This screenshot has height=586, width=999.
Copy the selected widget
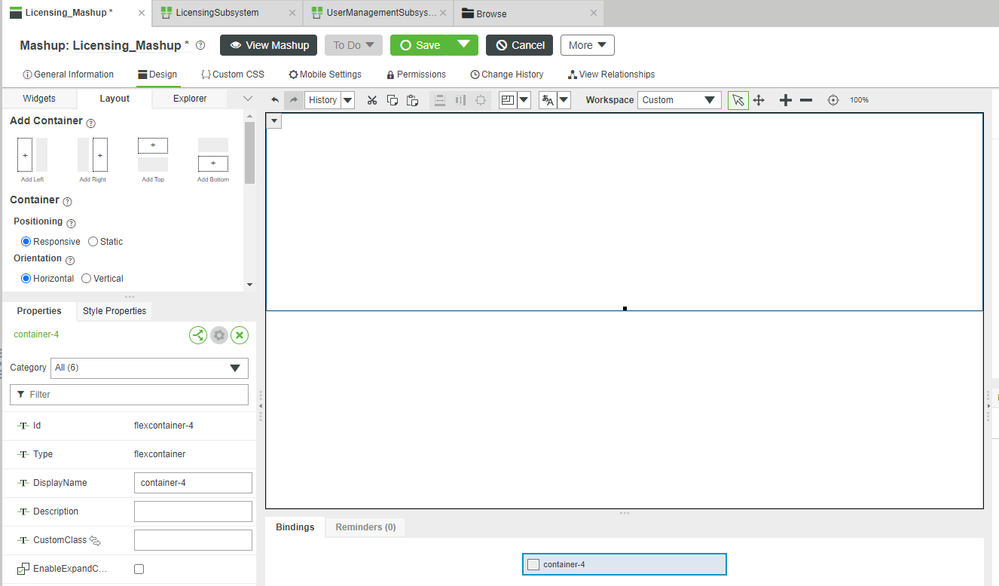coord(392,100)
